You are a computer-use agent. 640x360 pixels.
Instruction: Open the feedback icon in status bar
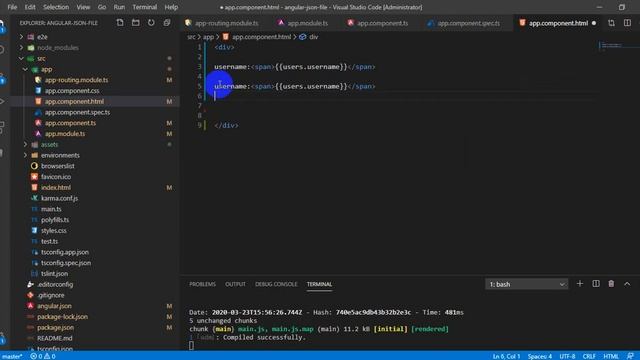pyautogui.click(x=630, y=356)
